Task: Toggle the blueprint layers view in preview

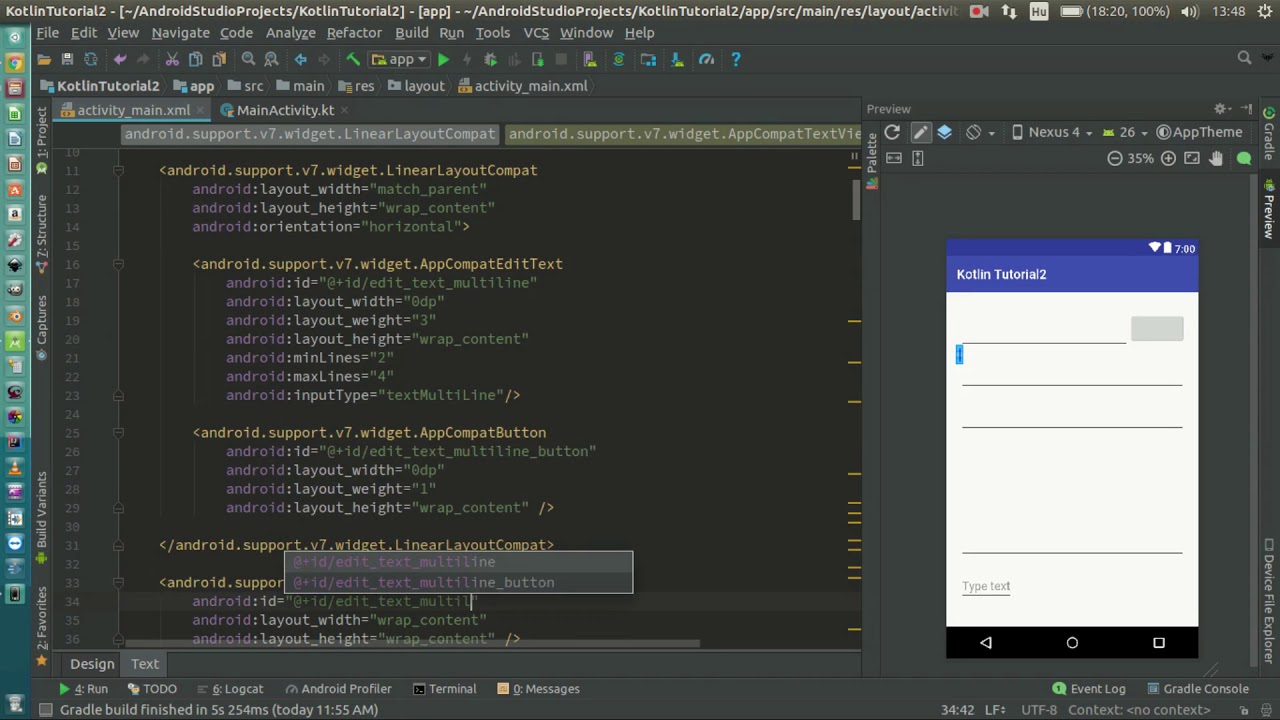Action: (x=945, y=132)
